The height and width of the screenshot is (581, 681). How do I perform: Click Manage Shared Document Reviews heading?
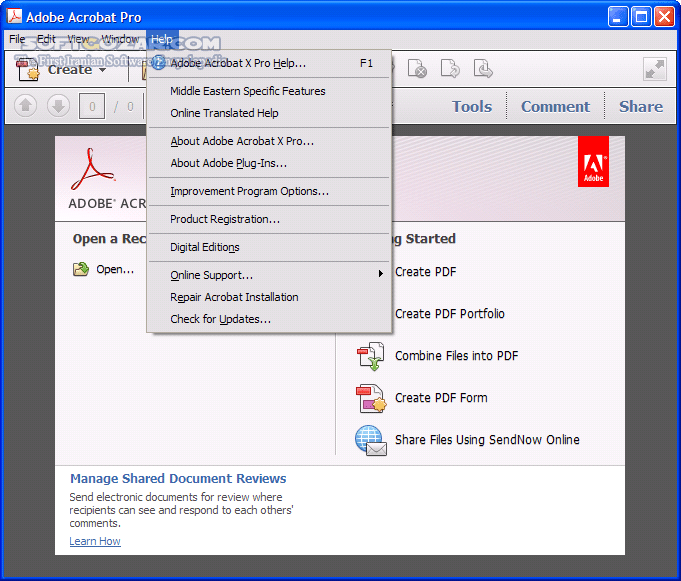click(x=178, y=479)
